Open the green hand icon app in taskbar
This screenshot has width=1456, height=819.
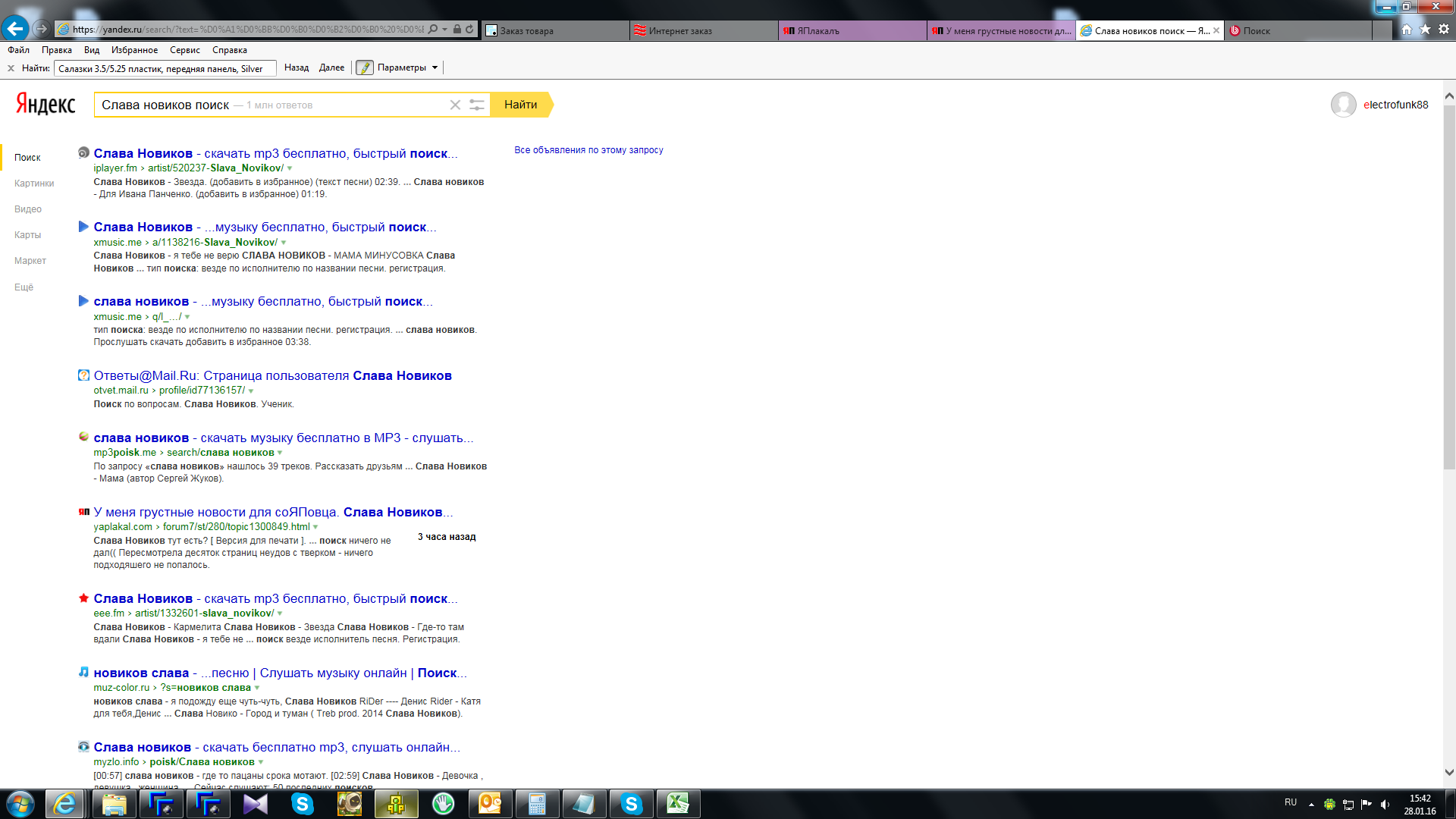coord(443,804)
